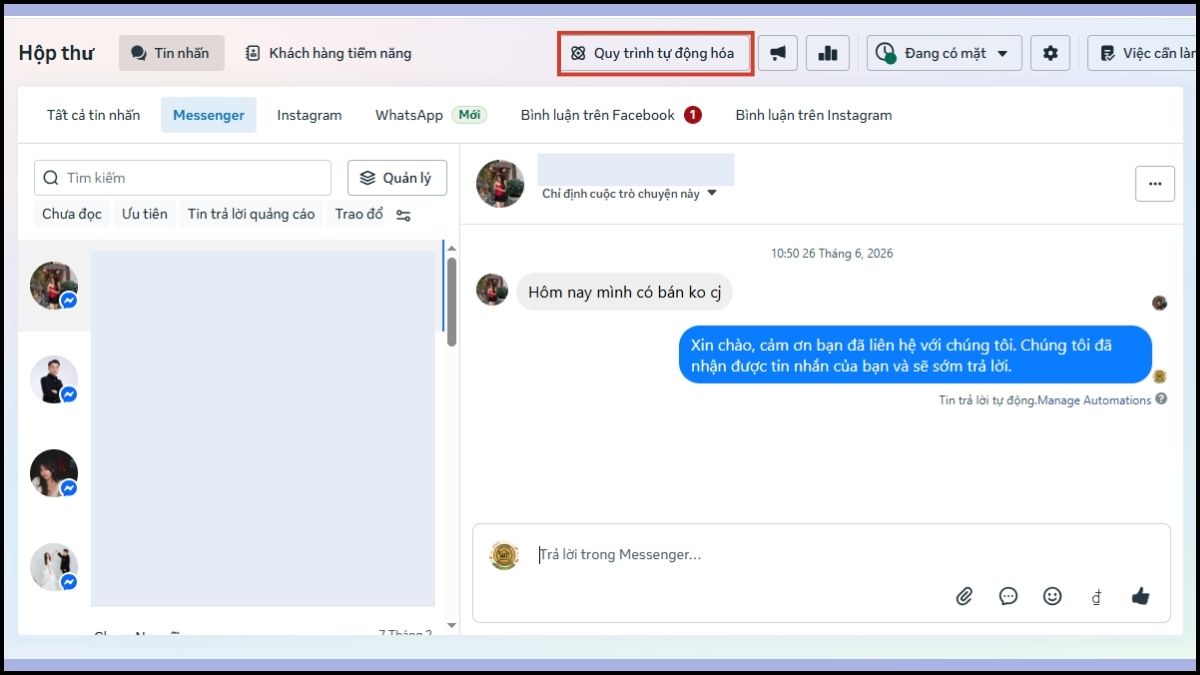Send a thumbs-up like

[x=1140, y=596]
